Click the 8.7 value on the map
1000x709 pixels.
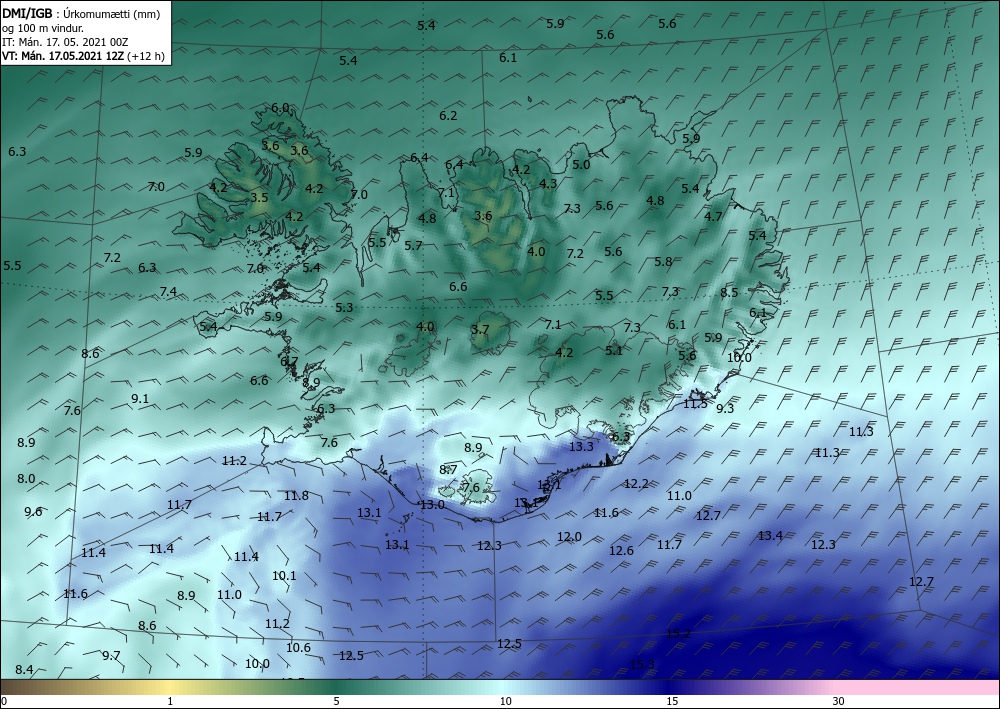pos(448,470)
